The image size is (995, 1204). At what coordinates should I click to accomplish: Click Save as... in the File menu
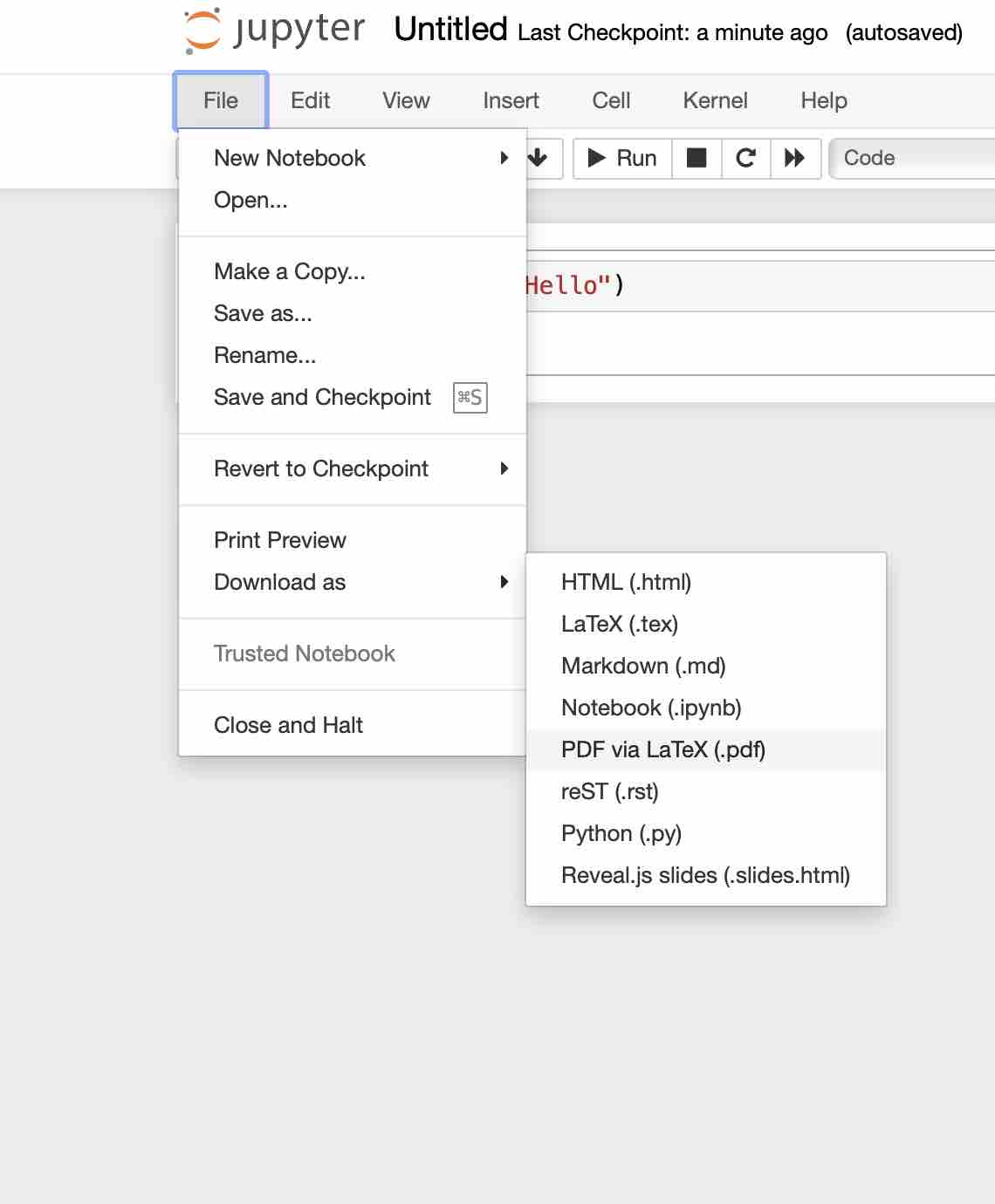coord(262,313)
